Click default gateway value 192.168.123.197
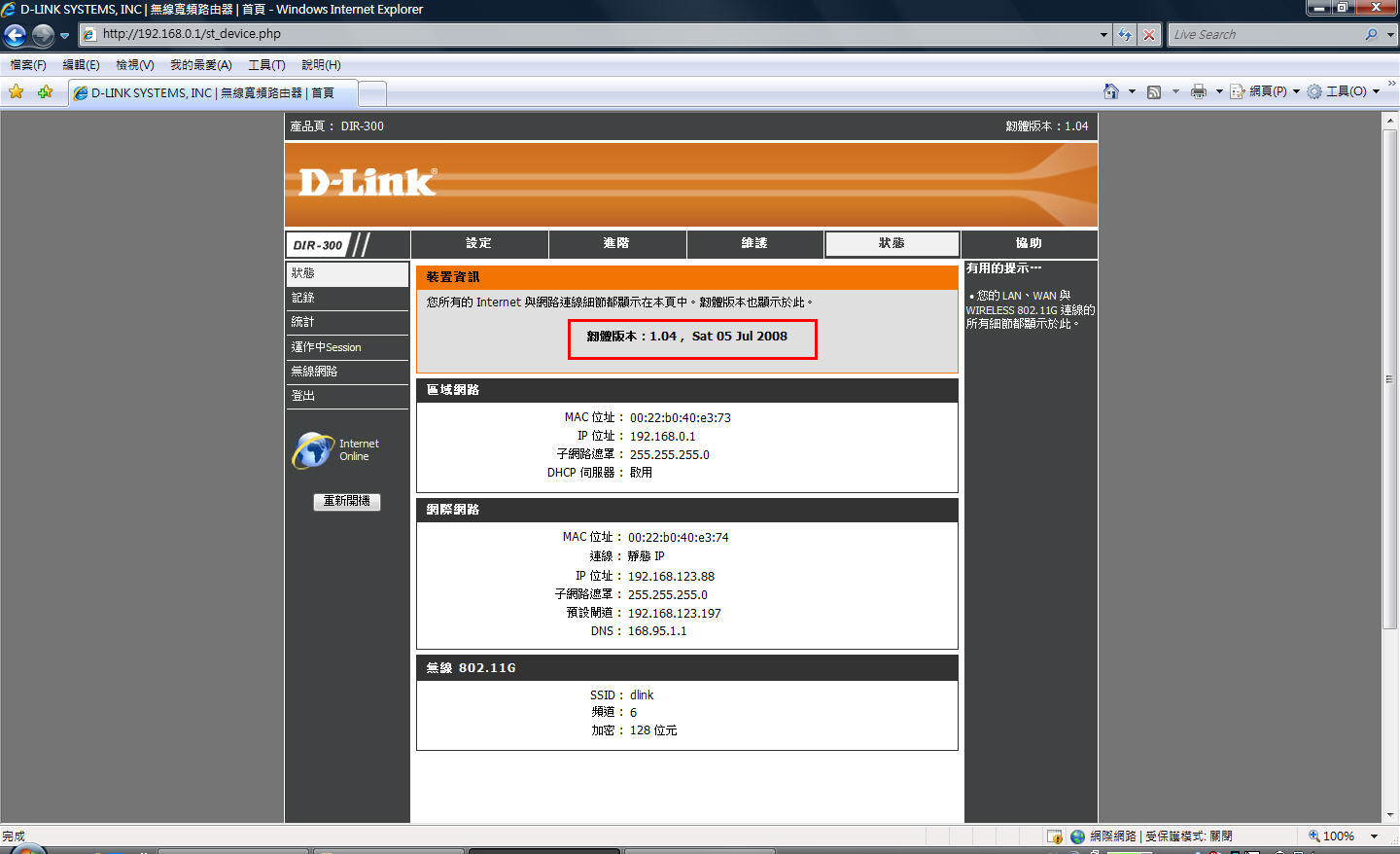Viewport: 1400px width, 854px height. 674,614
